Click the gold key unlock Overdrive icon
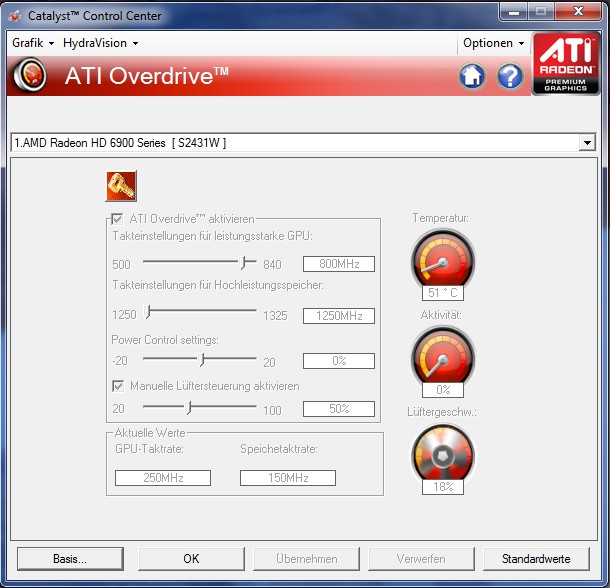 click(121, 186)
